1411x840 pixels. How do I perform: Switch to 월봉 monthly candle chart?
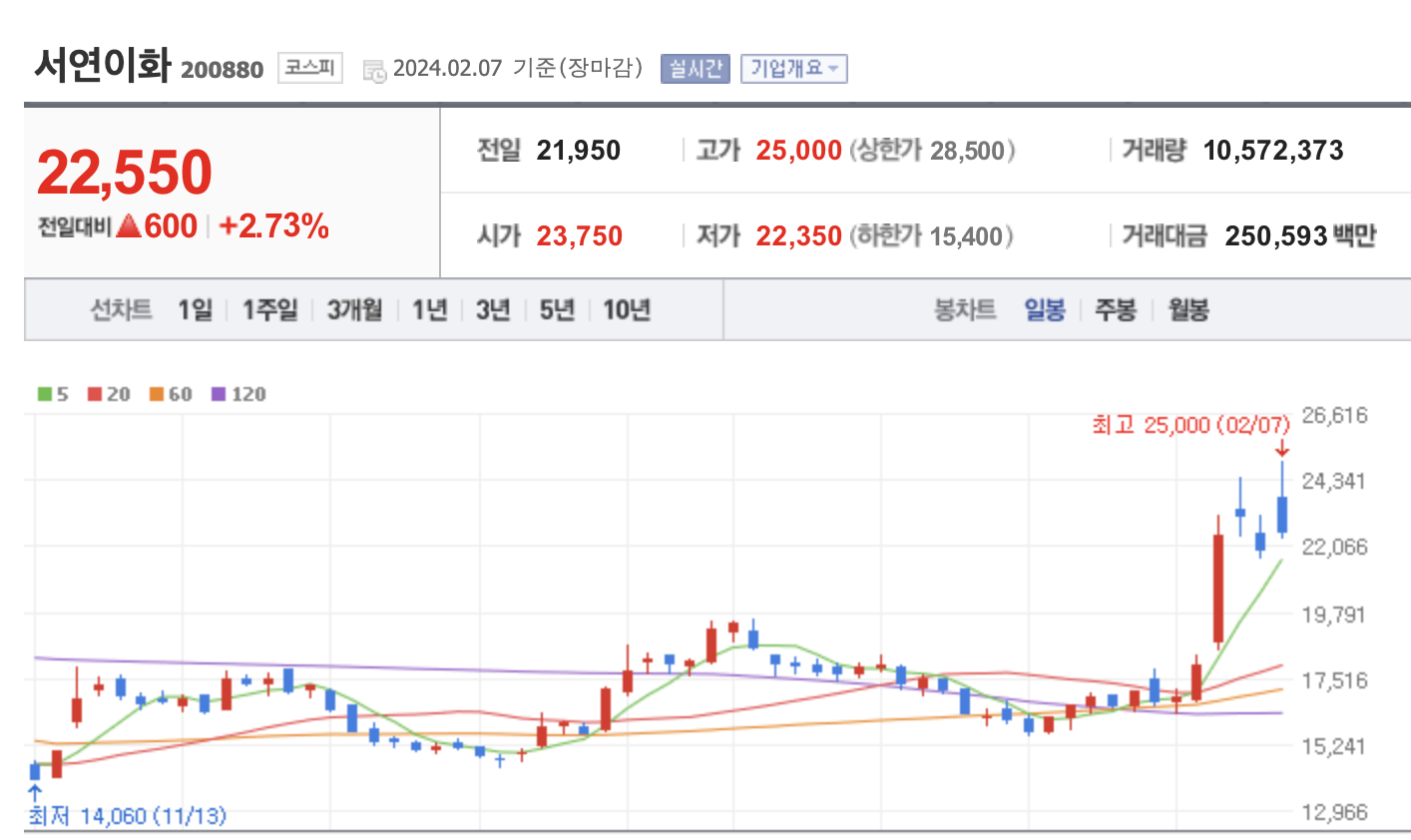pos(1187,310)
